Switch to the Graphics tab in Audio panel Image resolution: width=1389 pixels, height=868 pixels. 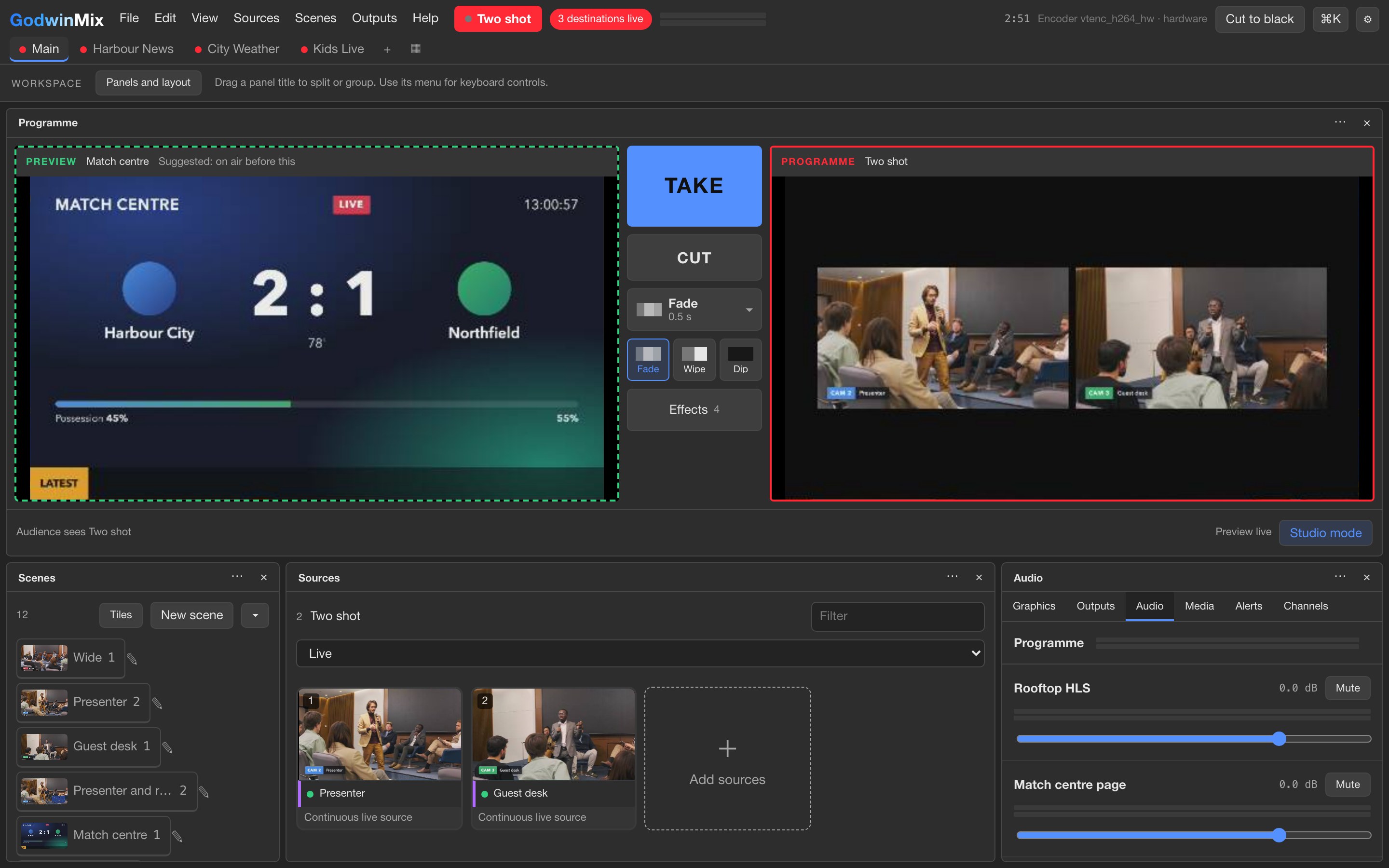coord(1034,606)
